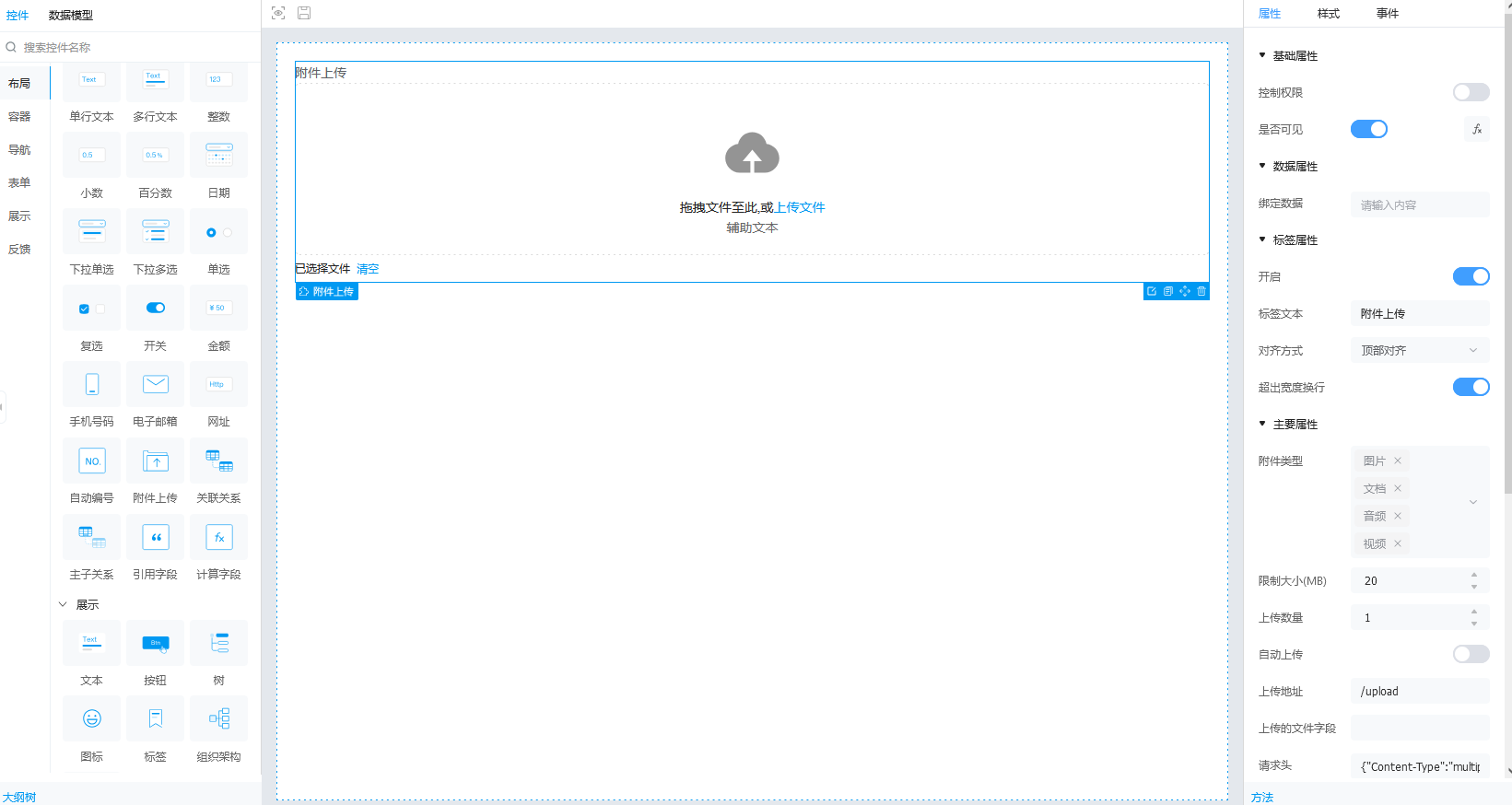This screenshot has width=1512, height=805.
Task: Toggle the 自动上传 switch
Action: click(x=1471, y=654)
